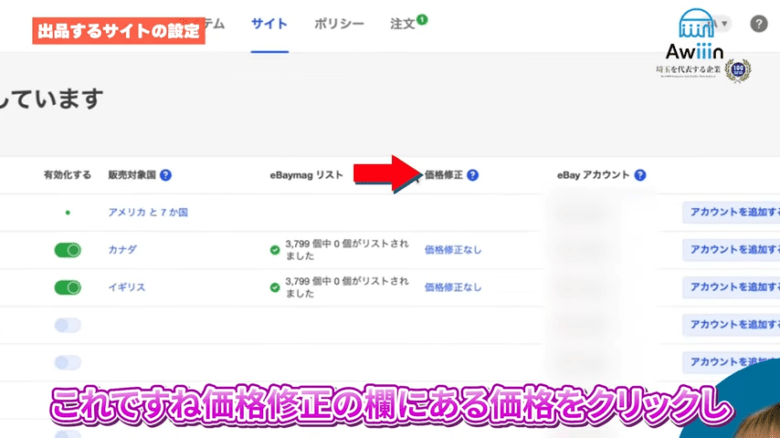Click the green checkmark in the イギリス row

point(275,287)
